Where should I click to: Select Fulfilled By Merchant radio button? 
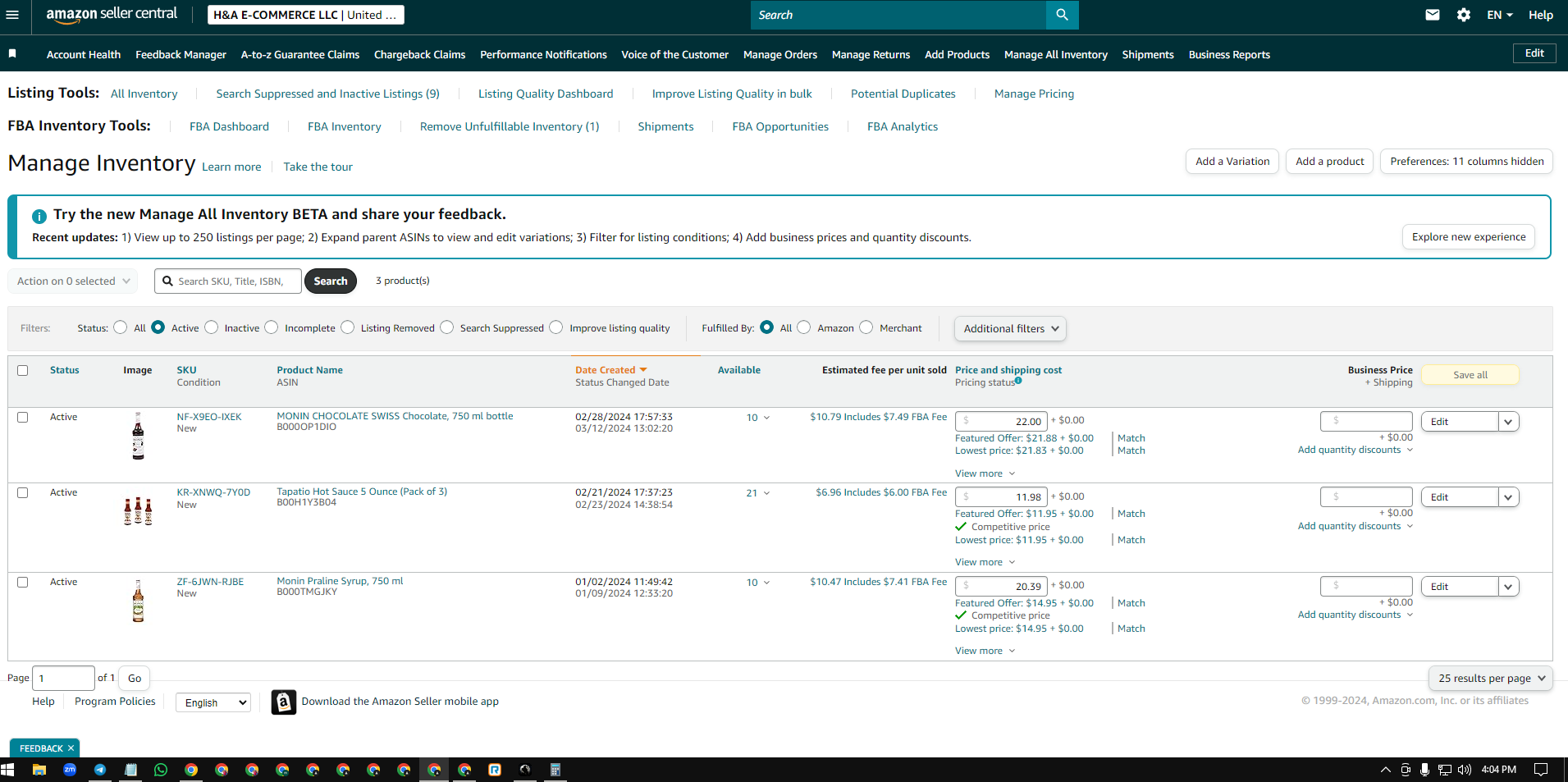[866, 327]
